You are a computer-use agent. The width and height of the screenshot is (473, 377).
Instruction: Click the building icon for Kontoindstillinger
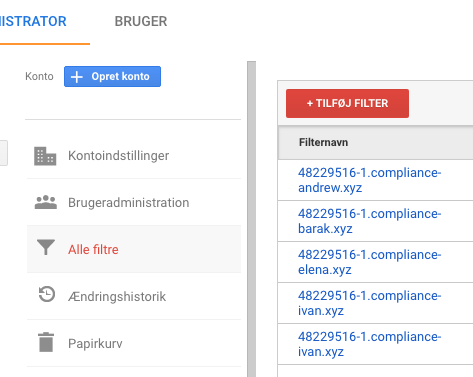coord(45,156)
